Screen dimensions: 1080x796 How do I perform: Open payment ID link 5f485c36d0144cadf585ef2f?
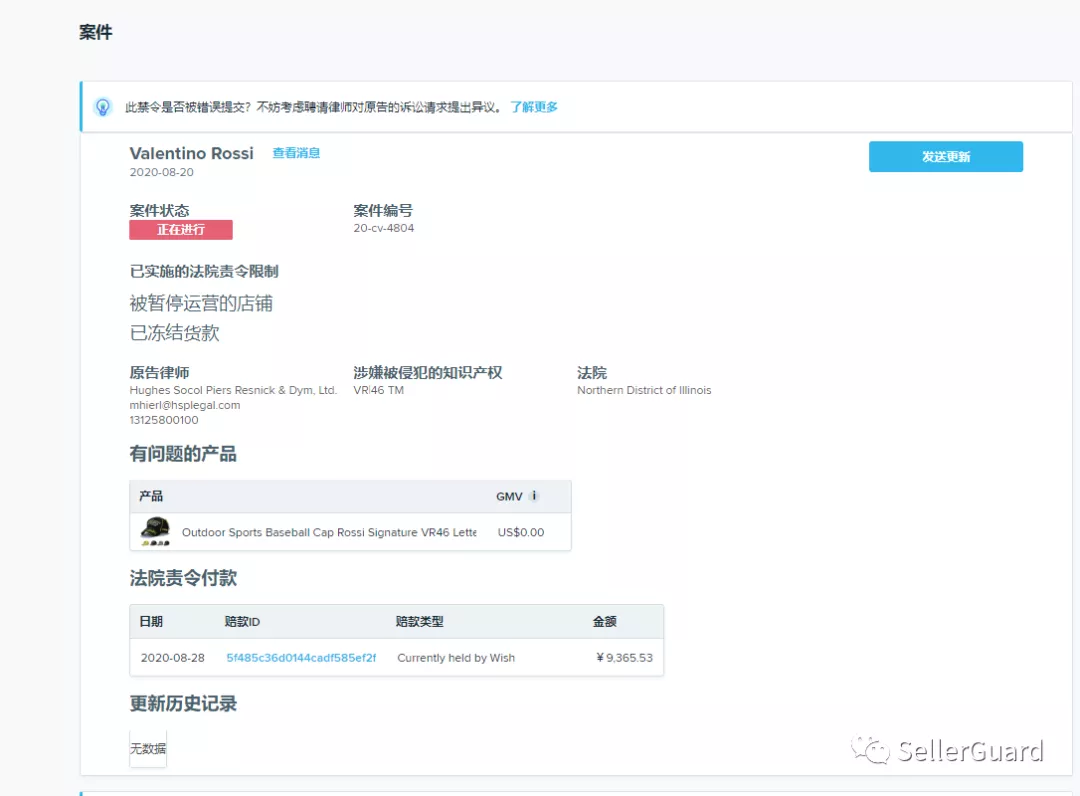[x=303, y=658]
